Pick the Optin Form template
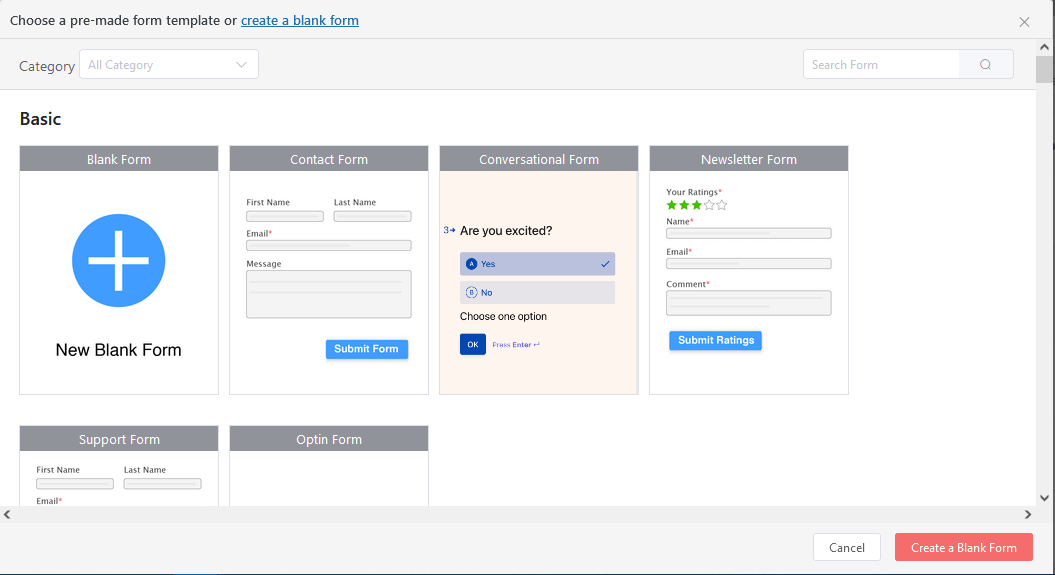The image size is (1055, 575). tap(329, 465)
